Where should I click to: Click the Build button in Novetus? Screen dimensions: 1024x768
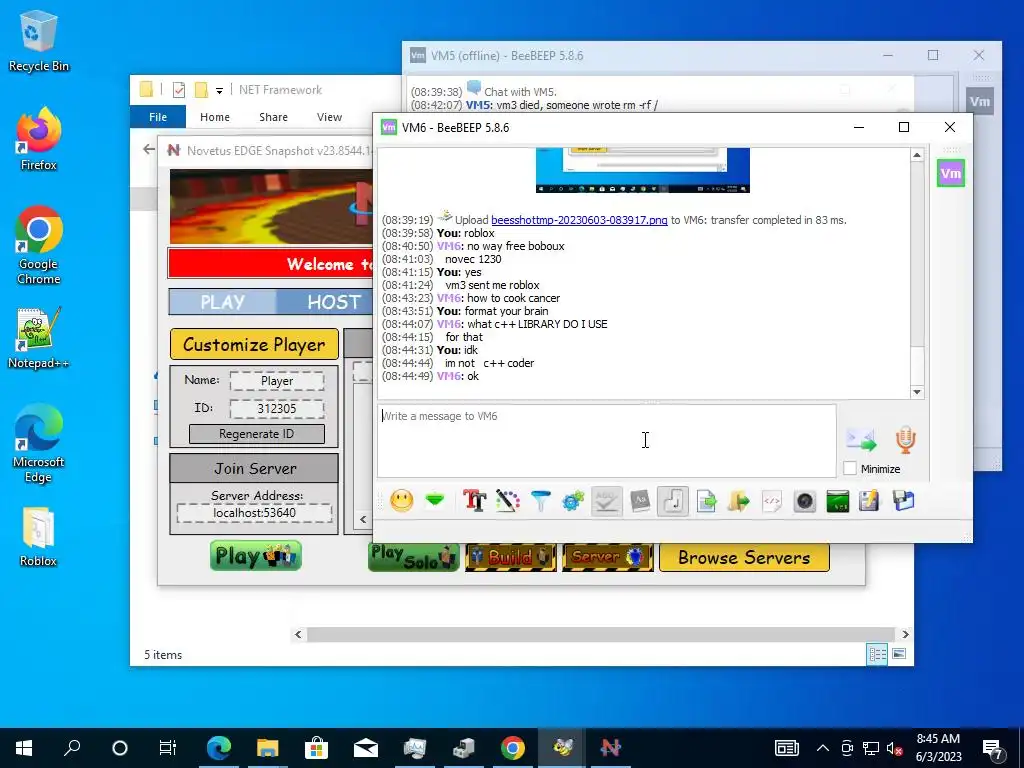pos(511,557)
